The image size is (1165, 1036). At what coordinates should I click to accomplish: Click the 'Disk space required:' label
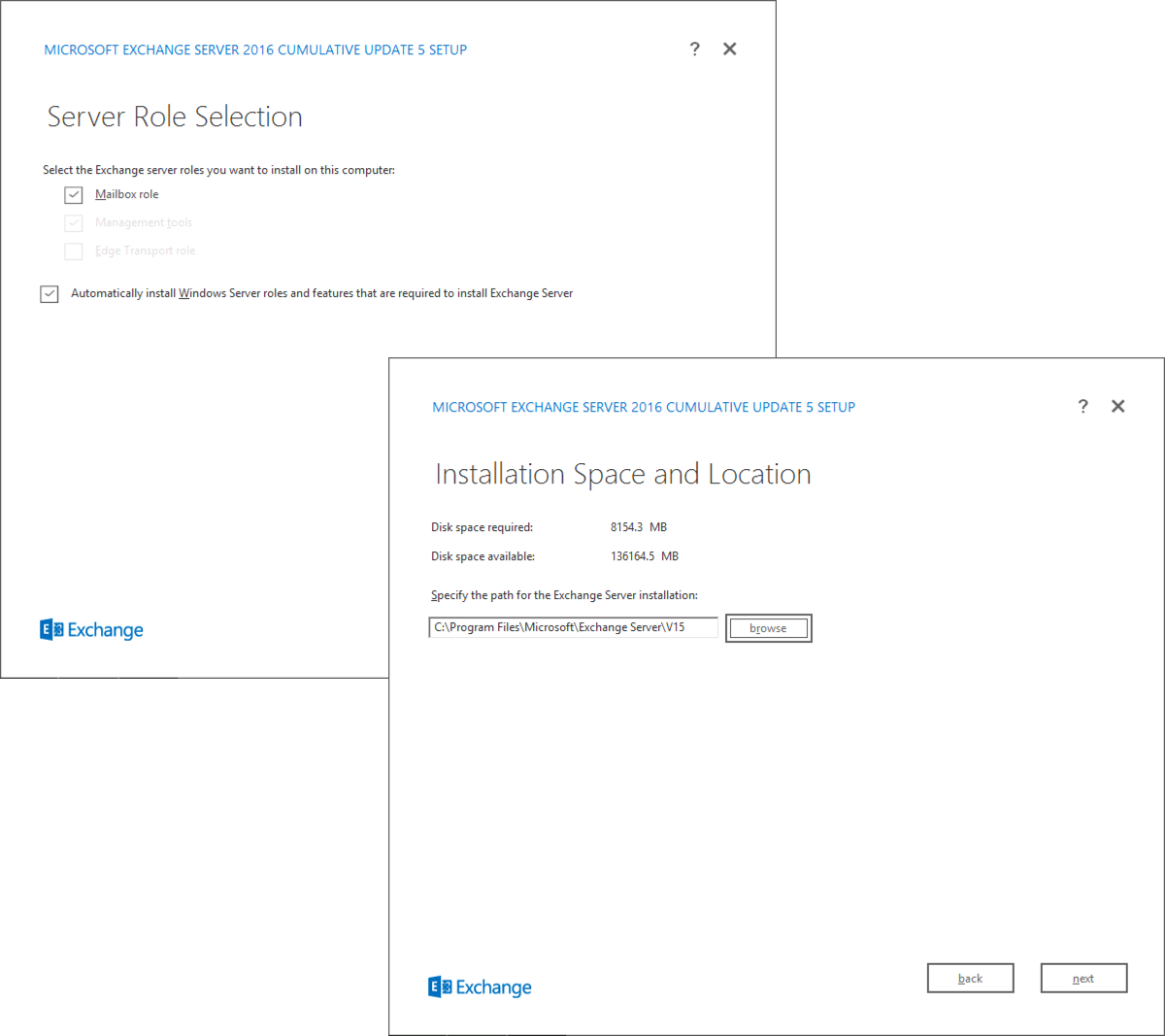(483, 527)
